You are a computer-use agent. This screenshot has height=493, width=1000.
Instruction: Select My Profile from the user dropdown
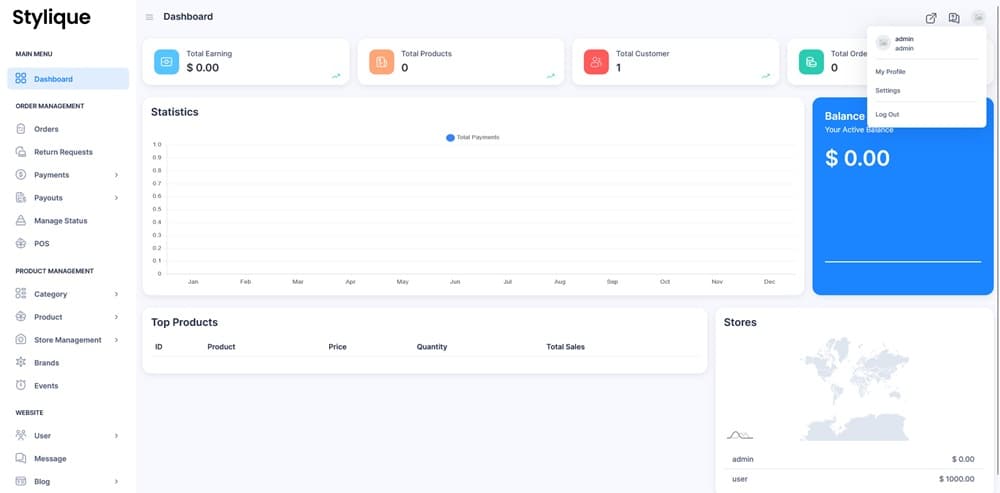pyautogui.click(x=890, y=72)
